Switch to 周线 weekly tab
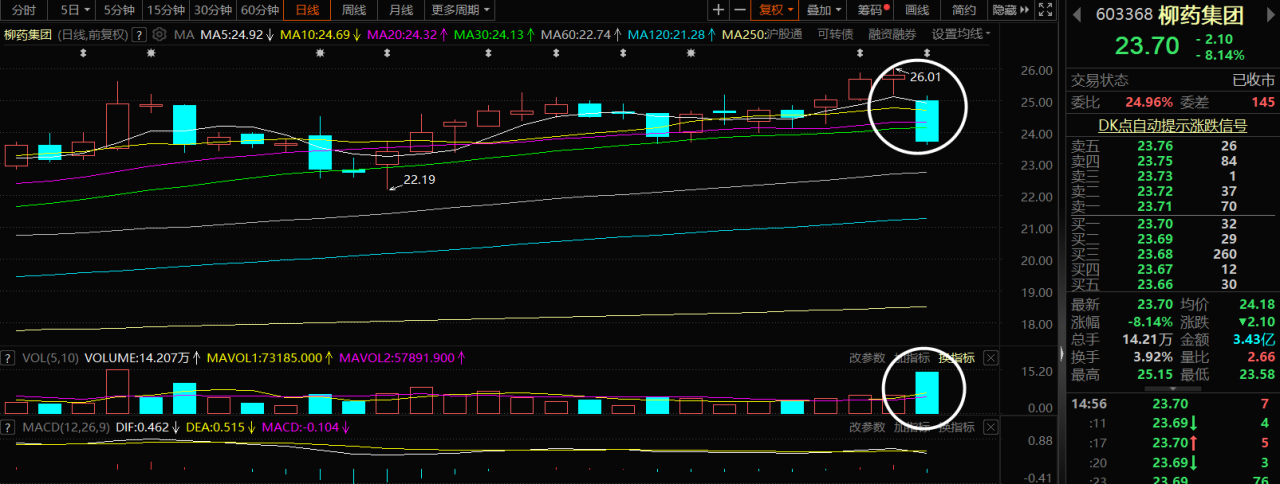This screenshot has width=1280, height=484. [x=354, y=10]
